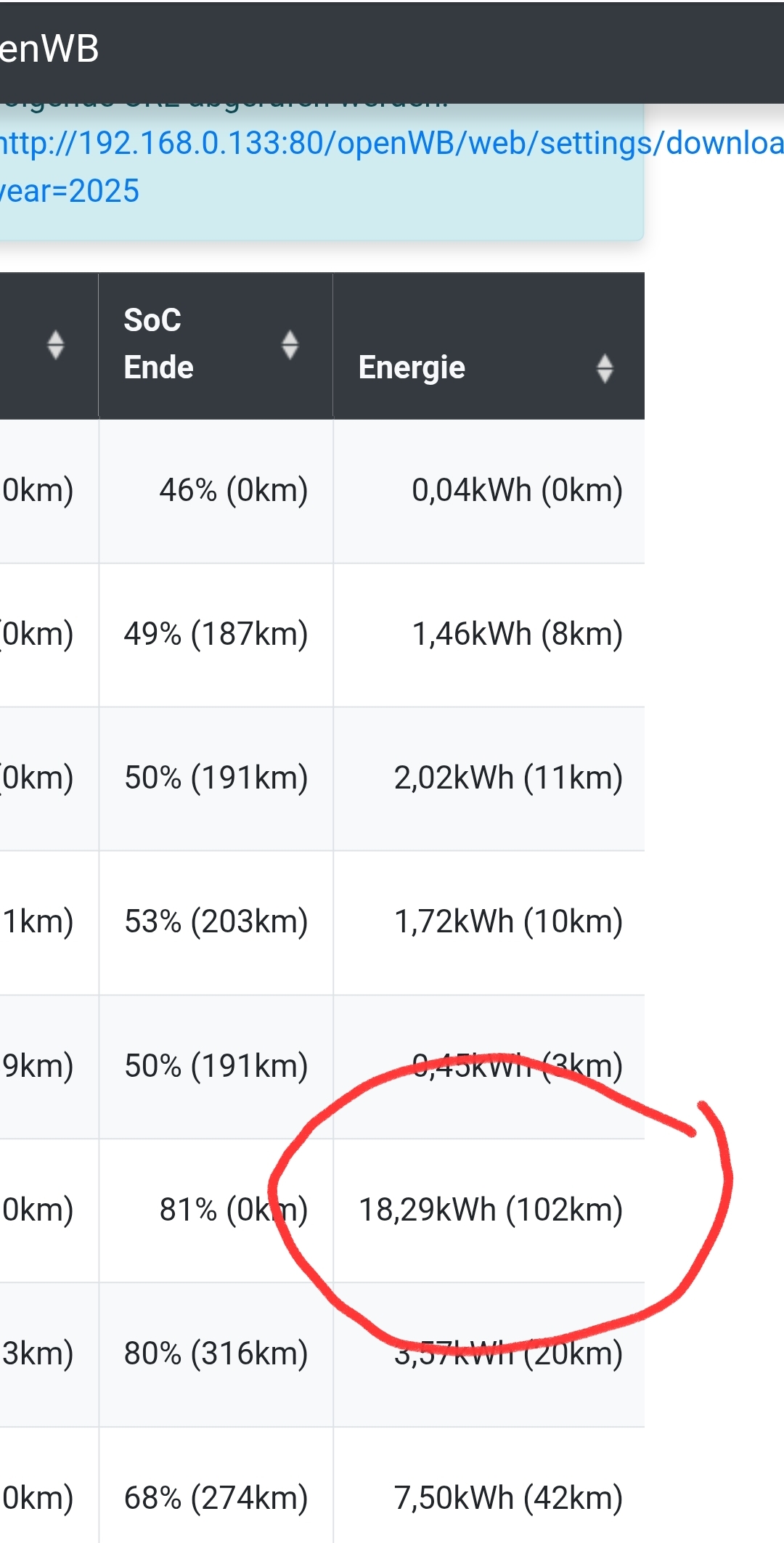This screenshot has width=784, height=1543.
Task: Click sort arrows in leftmost cut-off column header
Action: pyautogui.click(x=55, y=345)
